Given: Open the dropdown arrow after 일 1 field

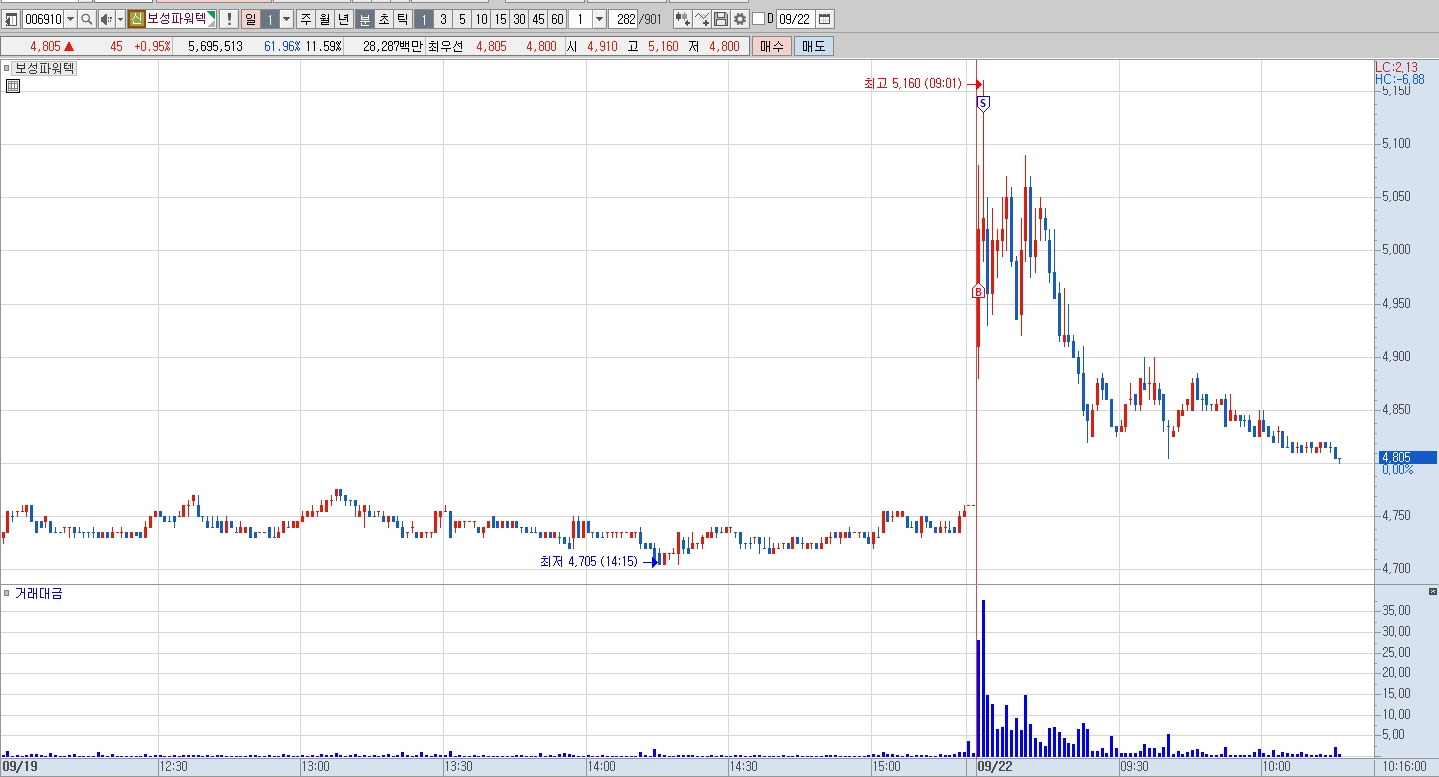Looking at the screenshot, I should click(x=286, y=19).
